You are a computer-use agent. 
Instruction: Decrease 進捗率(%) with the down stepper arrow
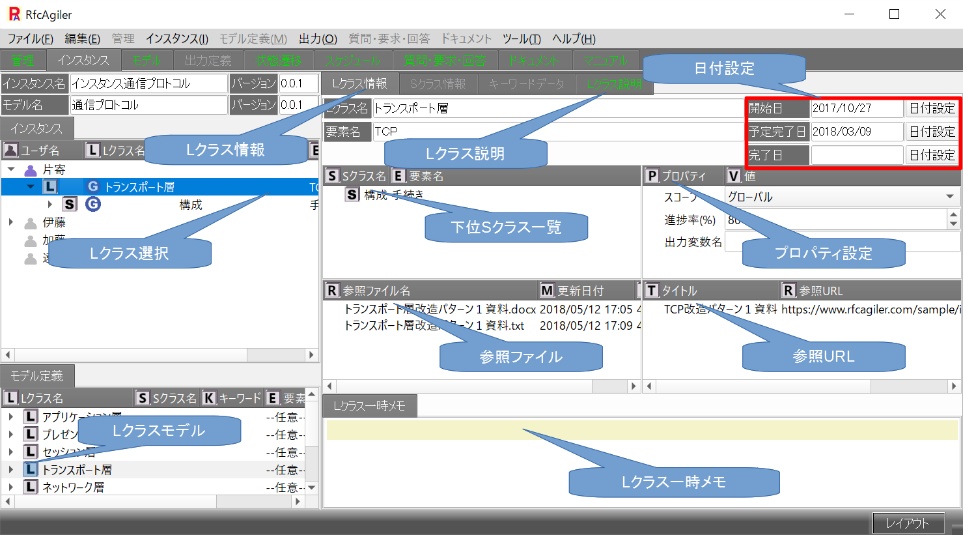coord(953,224)
